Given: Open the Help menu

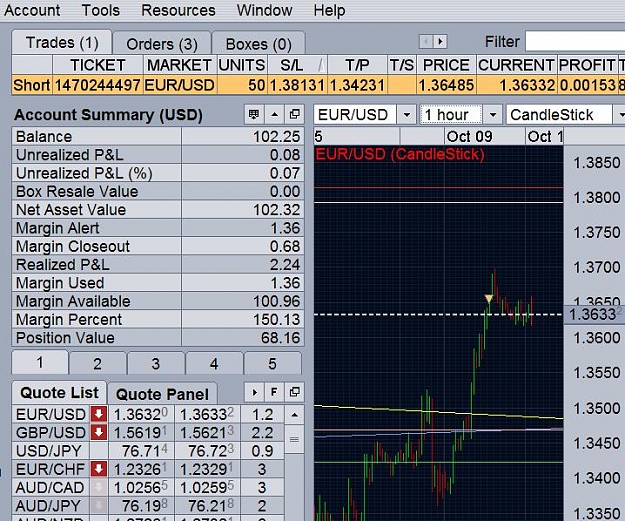Looking at the screenshot, I should 329,10.
